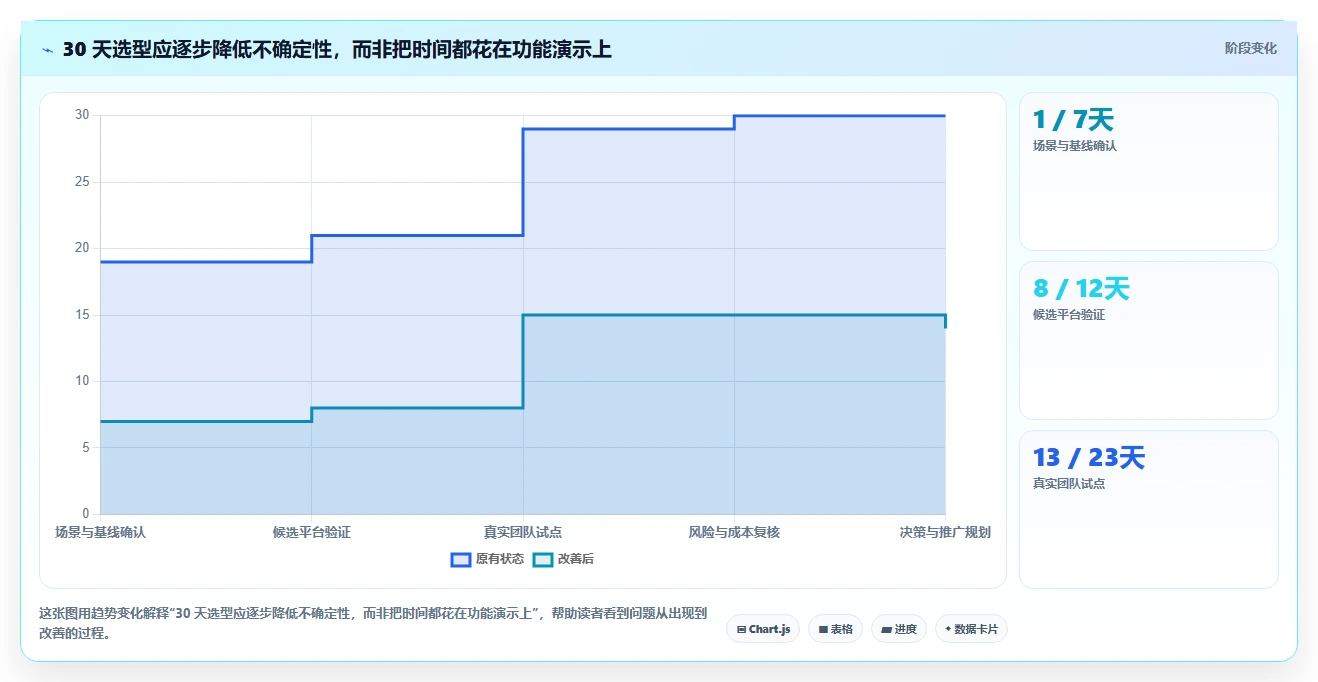
Task: Click y-axis value 25
Action: tap(82, 182)
